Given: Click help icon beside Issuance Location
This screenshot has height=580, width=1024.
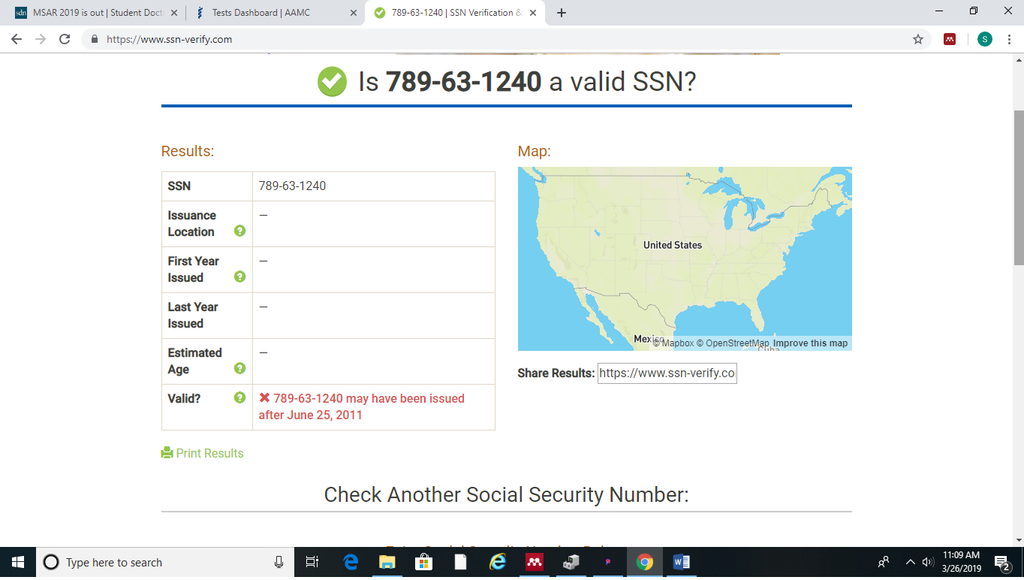Looking at the screenshot, I should click(240, 231).
